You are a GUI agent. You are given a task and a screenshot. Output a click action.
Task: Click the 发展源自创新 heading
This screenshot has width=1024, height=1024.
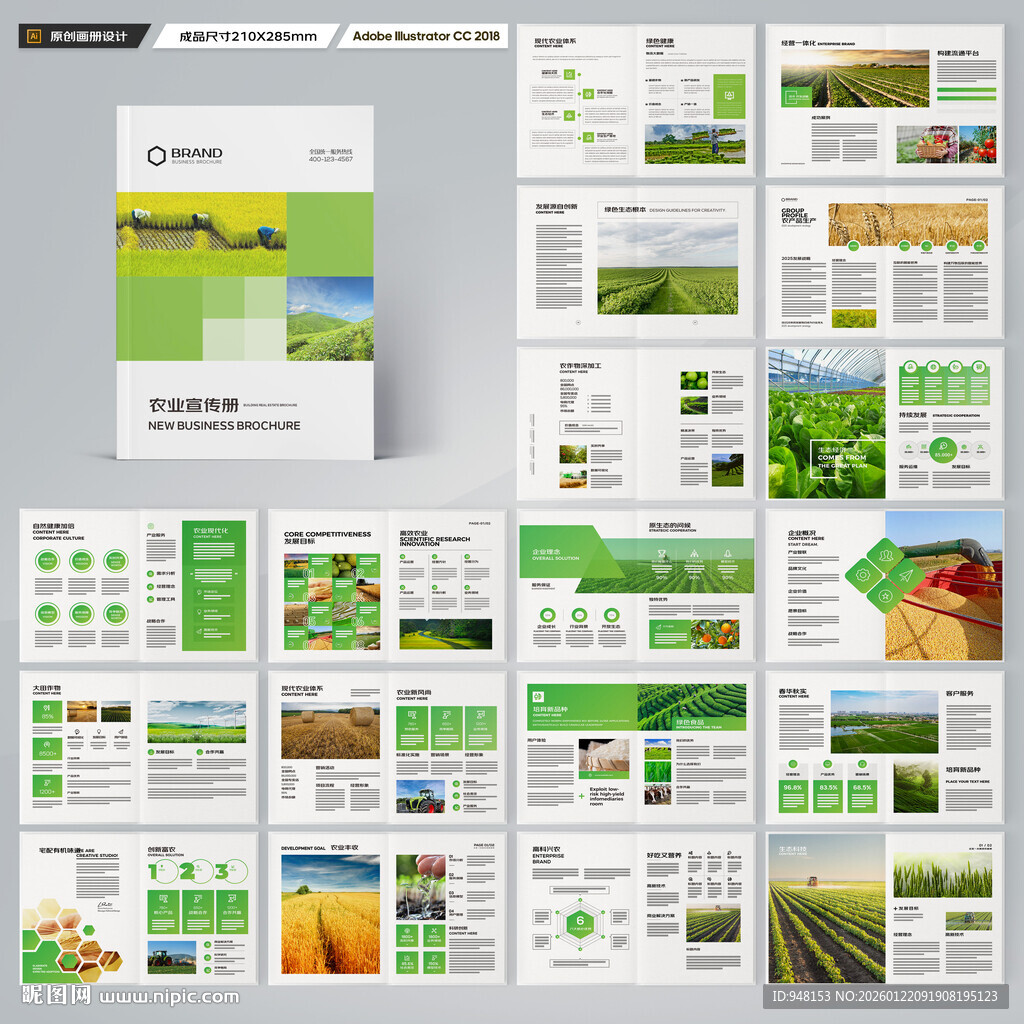pos(556,206)
